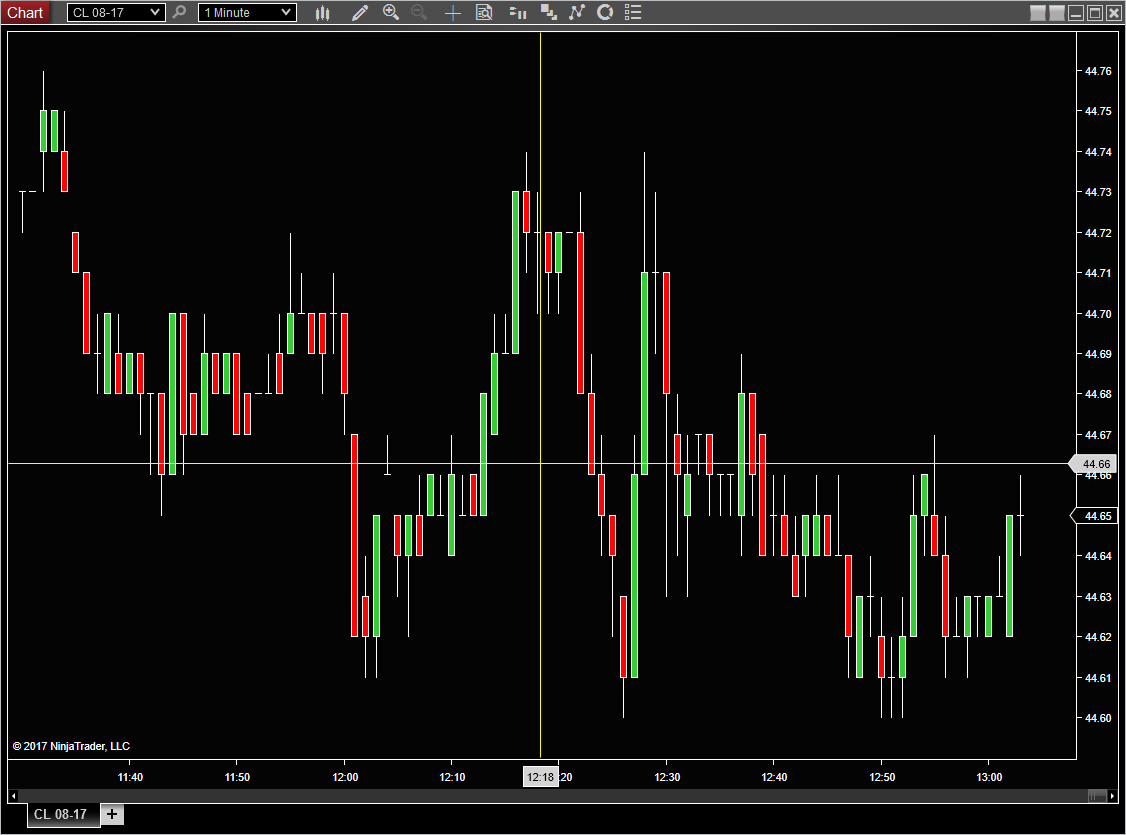Add a new chart tab with plus button
The width and height of the screenshot is (1126, 835).
pos(112,813)
